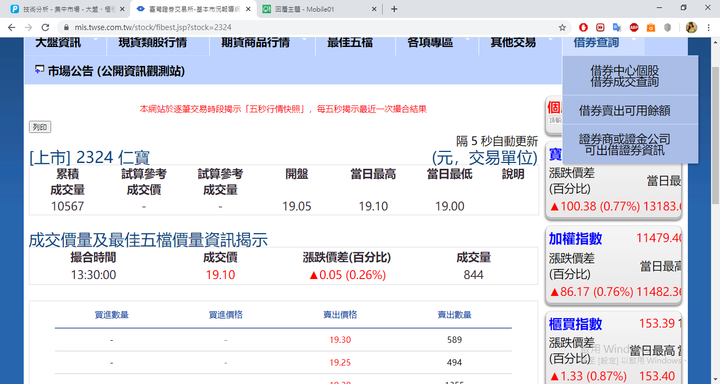Click the 賣出價格 19.30 cell
This screenshot has width=720, height=384.
click(x=340, y=340)
